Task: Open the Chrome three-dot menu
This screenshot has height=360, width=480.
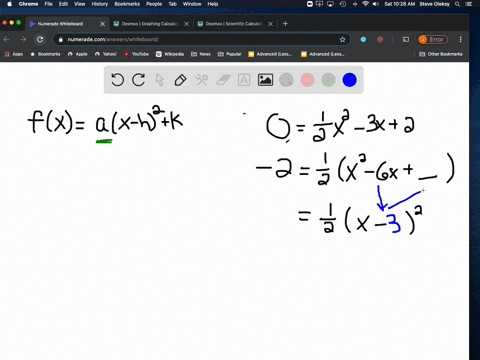Action: coord(461,39)
